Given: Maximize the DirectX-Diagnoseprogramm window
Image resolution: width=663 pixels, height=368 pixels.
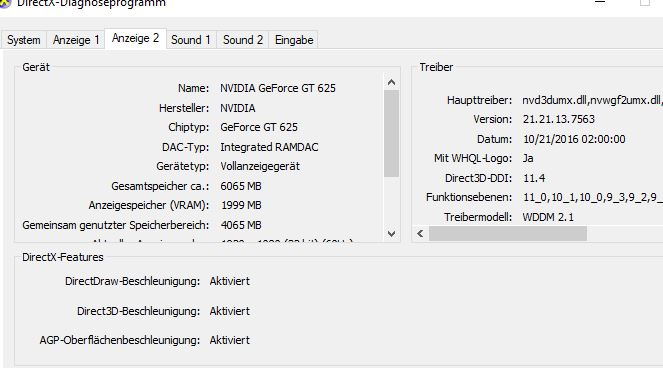Looking at the screenshot, I should pyautogui.click(x=645, y=3).
